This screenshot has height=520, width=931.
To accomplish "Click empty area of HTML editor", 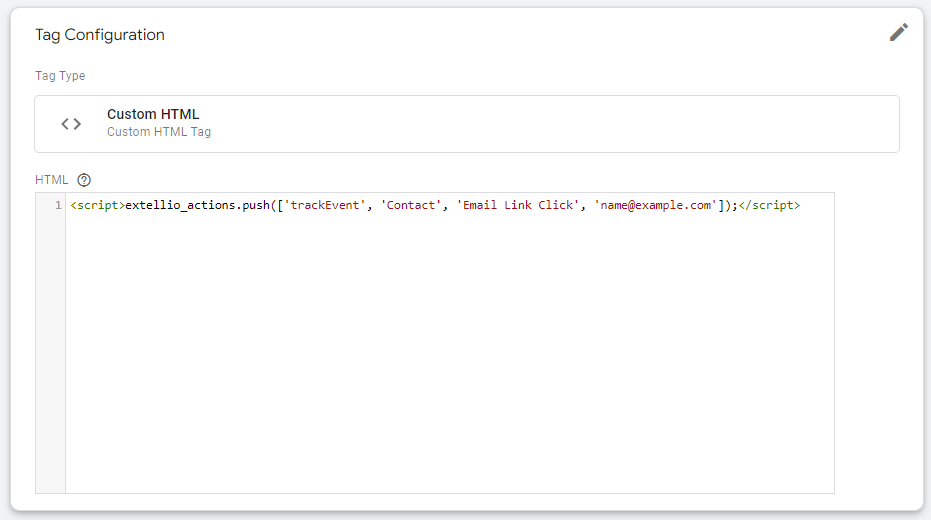I will 449,350.
